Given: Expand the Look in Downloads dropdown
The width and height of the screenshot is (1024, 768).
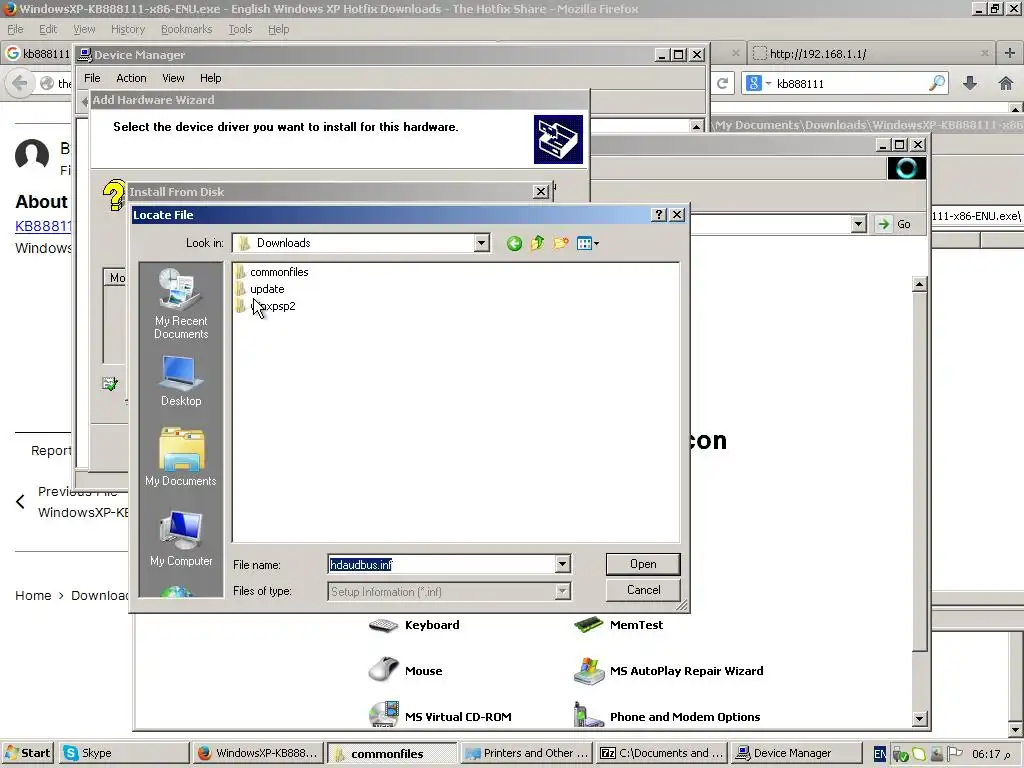Looking at the screenshot, I should [481, 243].
